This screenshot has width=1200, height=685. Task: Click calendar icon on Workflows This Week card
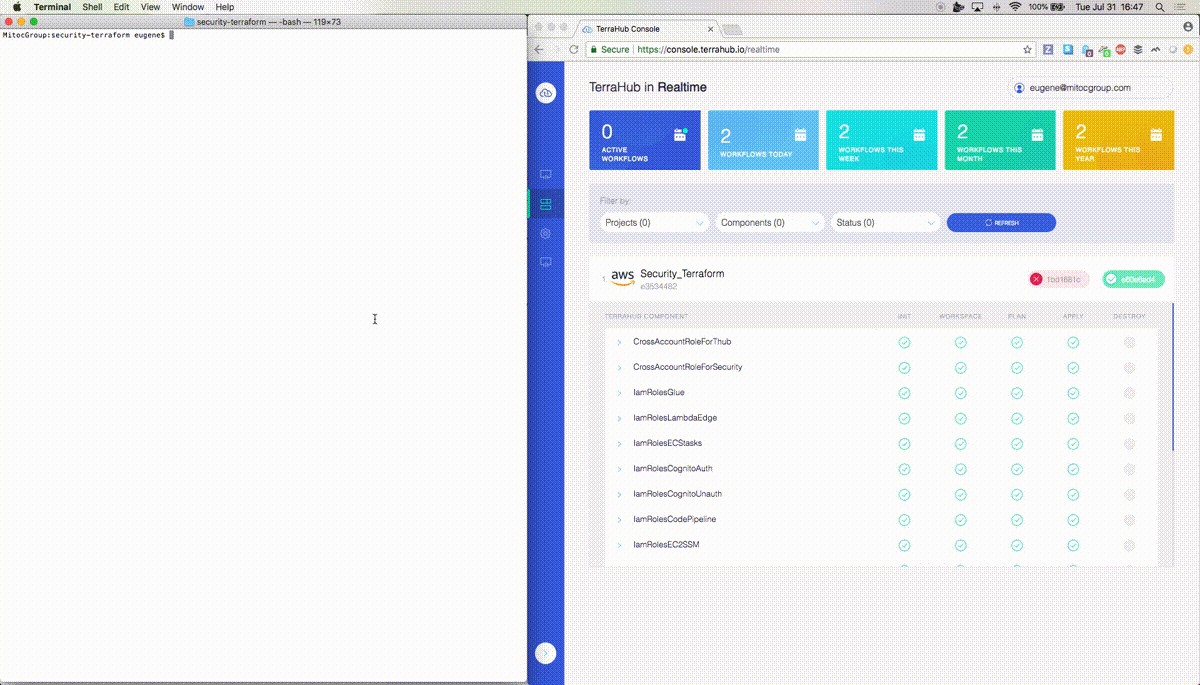[x=919, y=134]
